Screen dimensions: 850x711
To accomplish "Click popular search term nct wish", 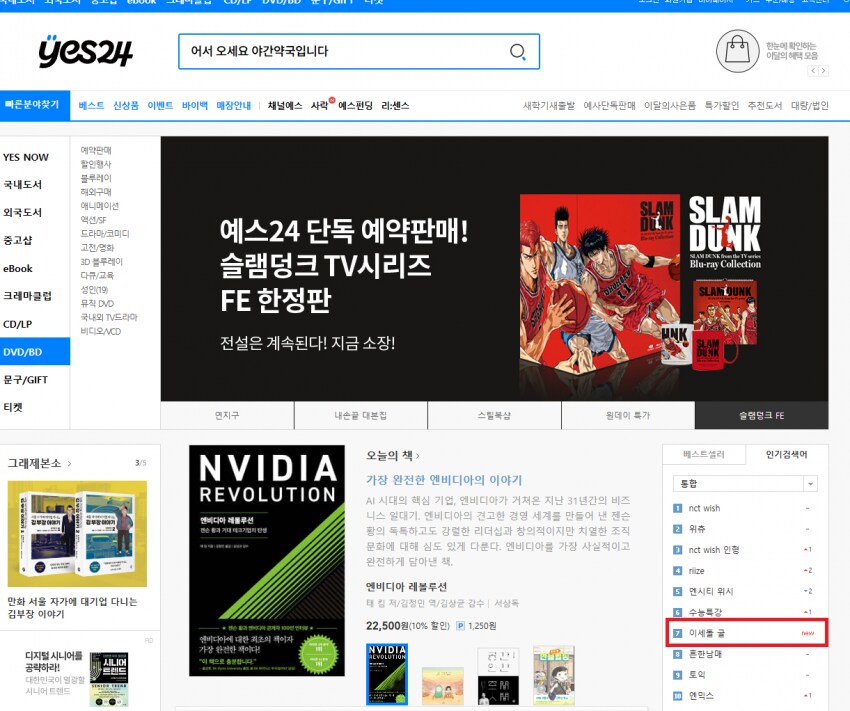I will (704, 508).
